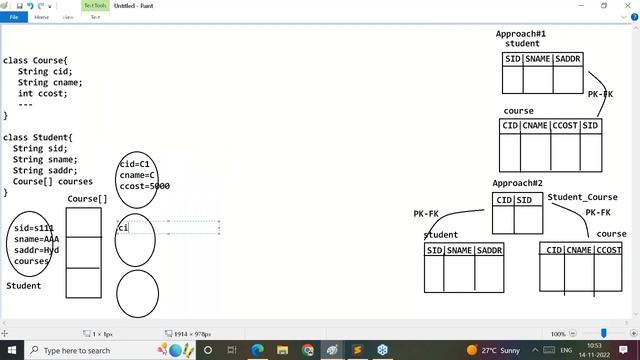Image resolution: width=640 pixels, height=360 pixels.
Task: Click the Save icon in quick access toolbar
Action: point(19,6)
